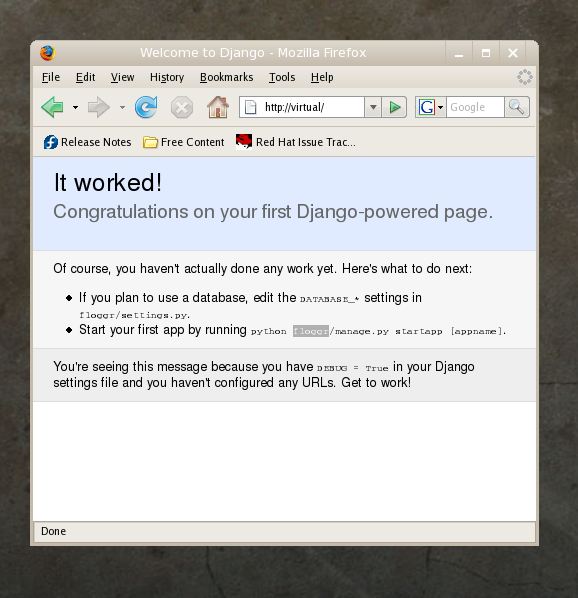The width and height of the screenshot is (578, 598).
Task: Close the Firefox window
Action: tap(513, 53)
